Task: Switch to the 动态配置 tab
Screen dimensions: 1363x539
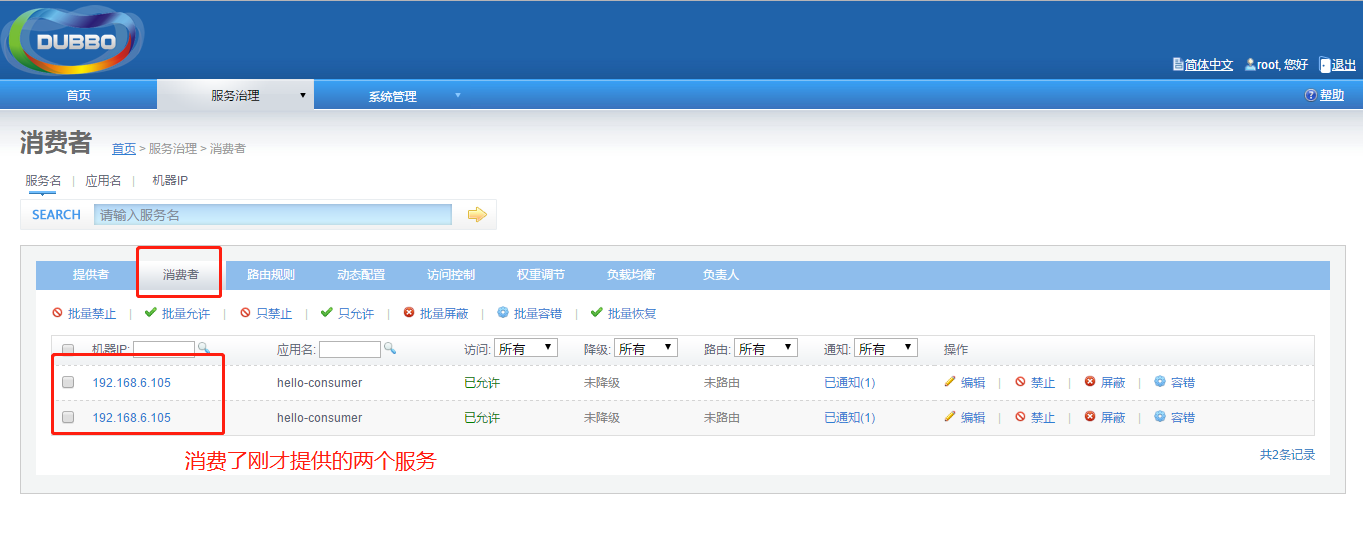Action: (x=361, y=274)
